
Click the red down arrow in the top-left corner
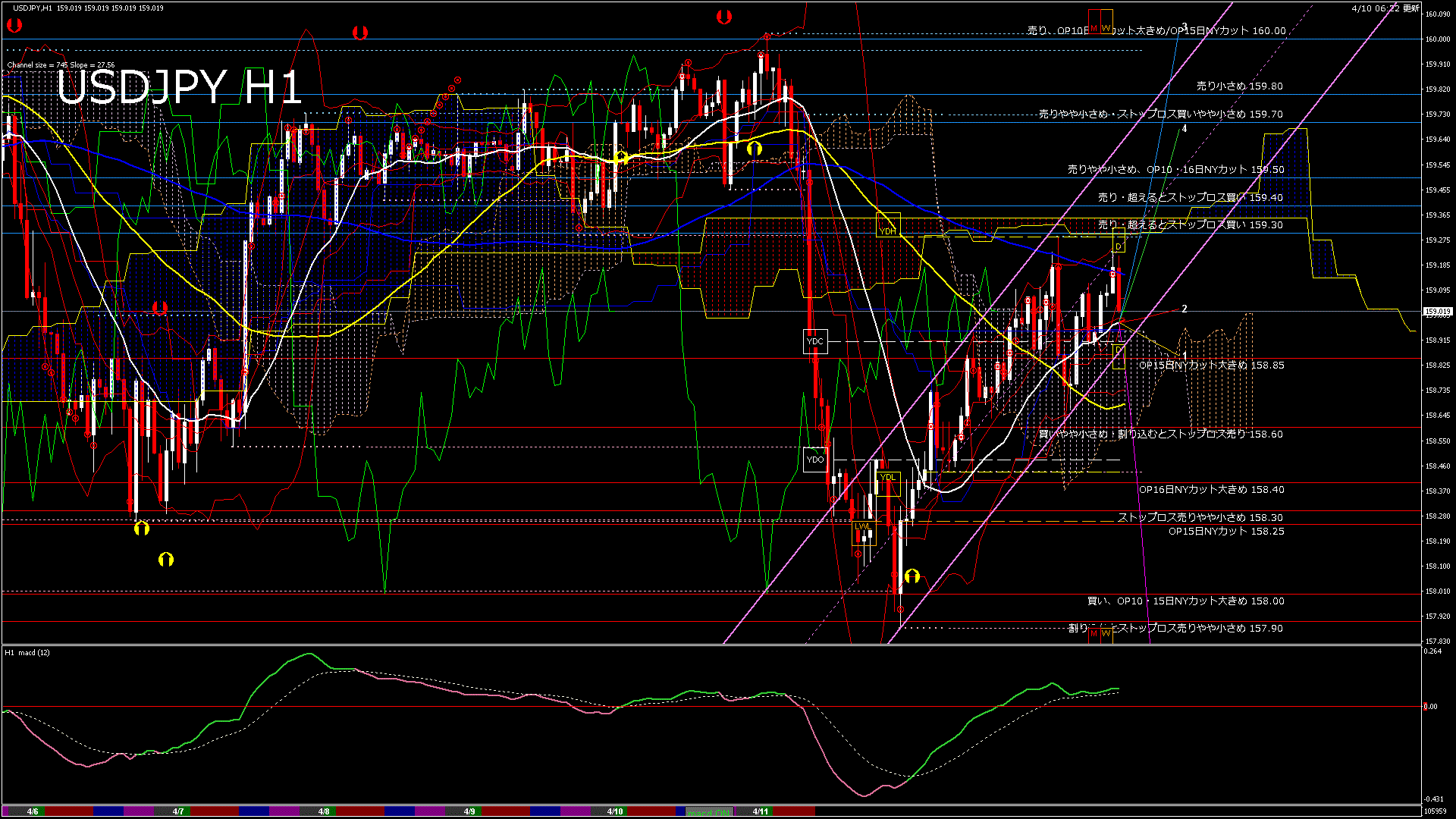point(14,25)
